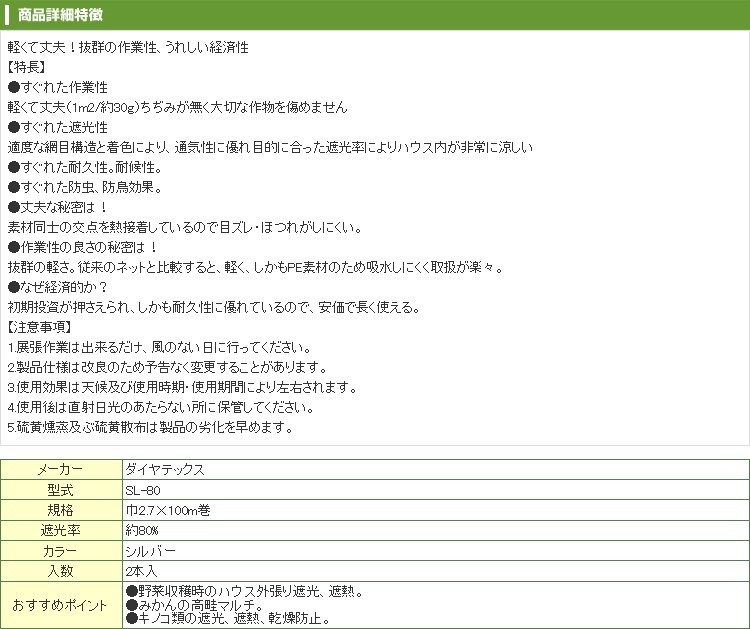750x629 pixels.
Task: Click the bullet ●すぐれた作業性
Action: click(58, 88)
